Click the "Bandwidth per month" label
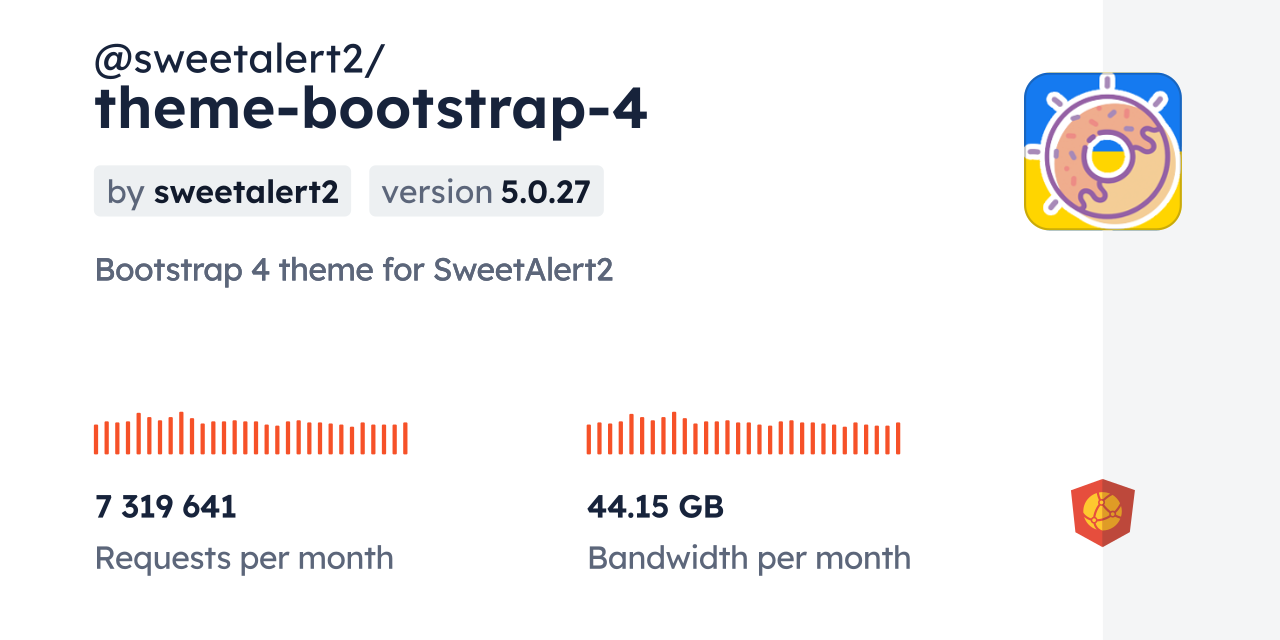 748,558
